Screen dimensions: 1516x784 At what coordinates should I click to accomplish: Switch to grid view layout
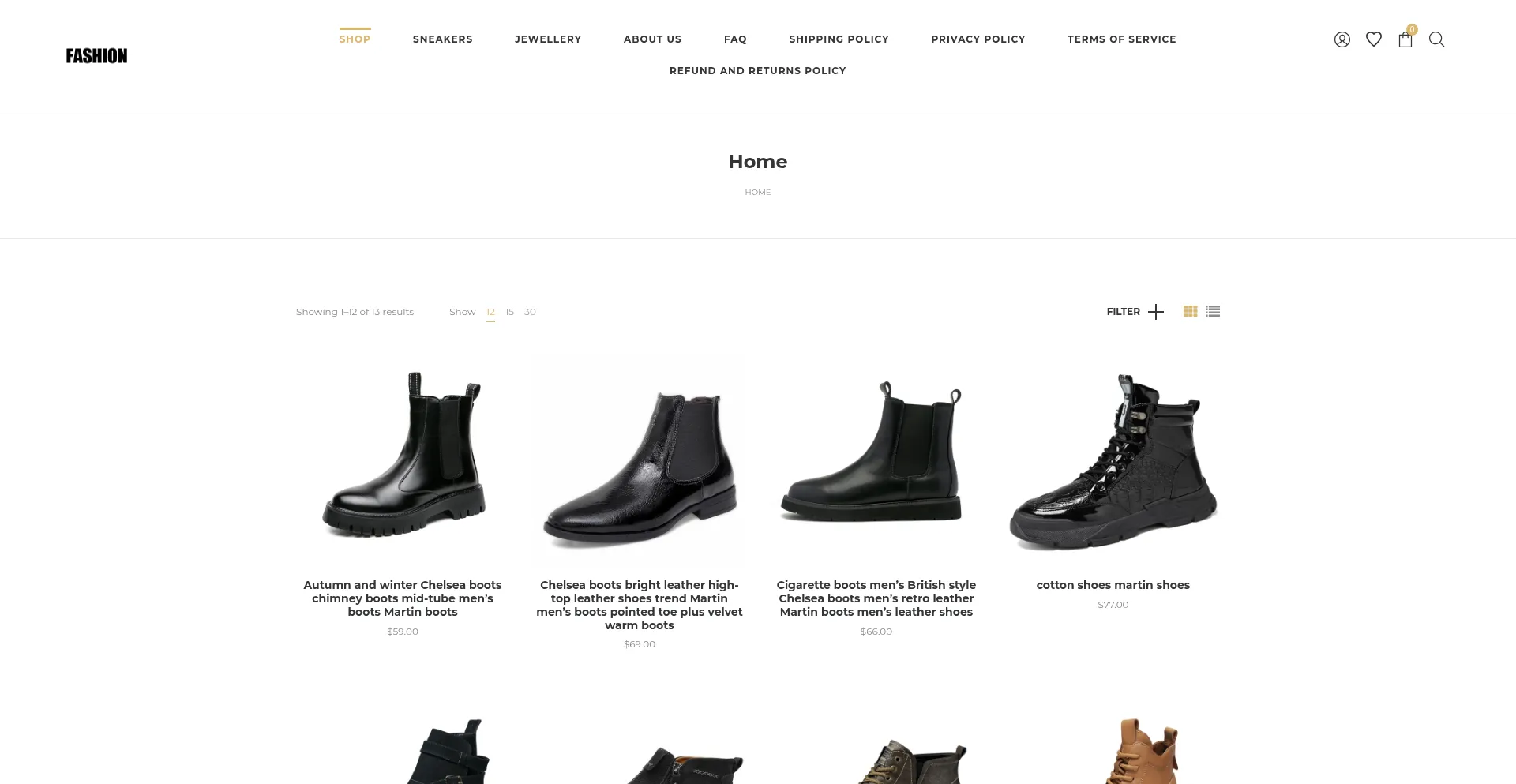click(x=1191, y=311)
